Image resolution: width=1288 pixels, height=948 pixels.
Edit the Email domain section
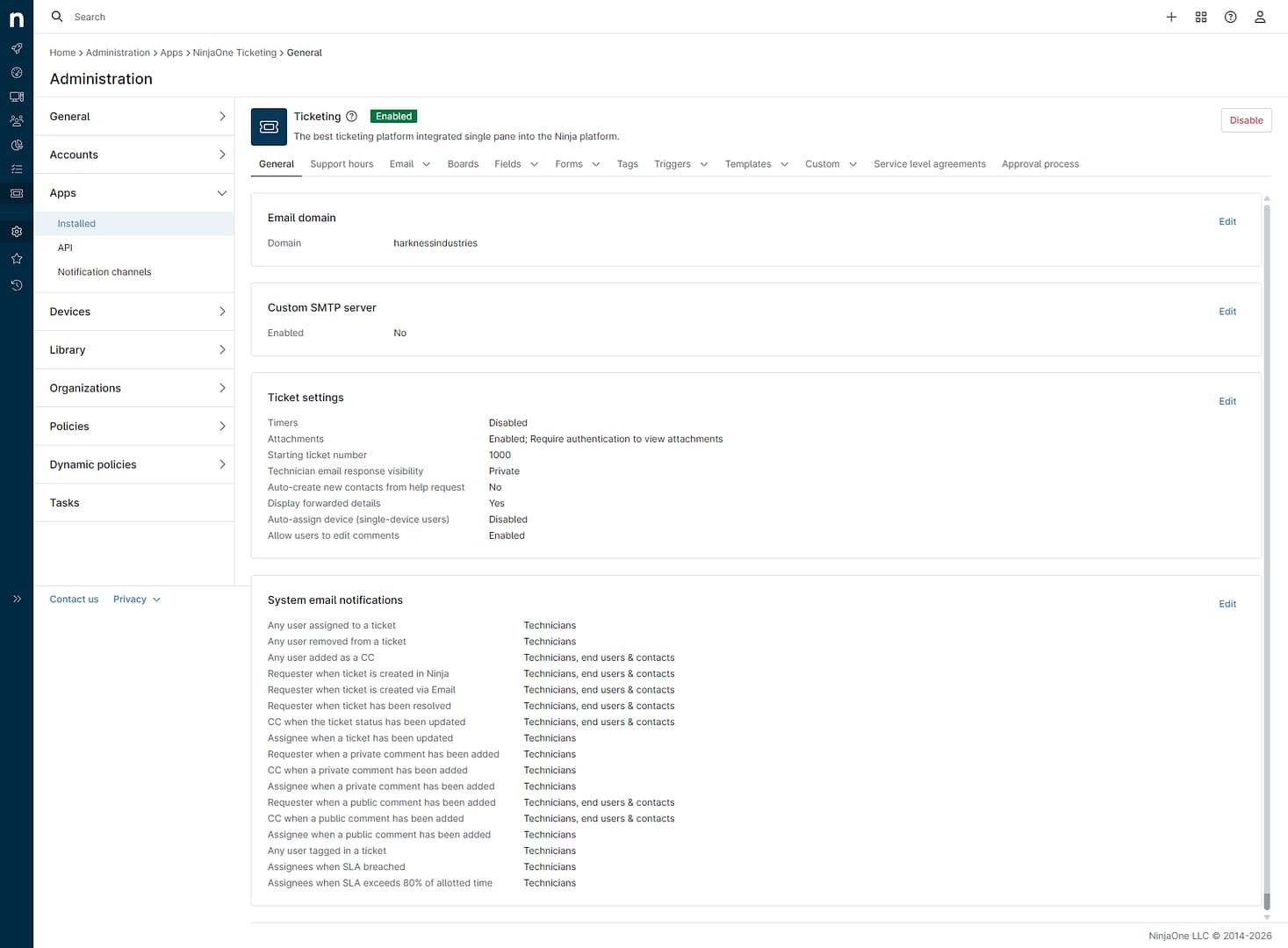(x=1227, y=222)
